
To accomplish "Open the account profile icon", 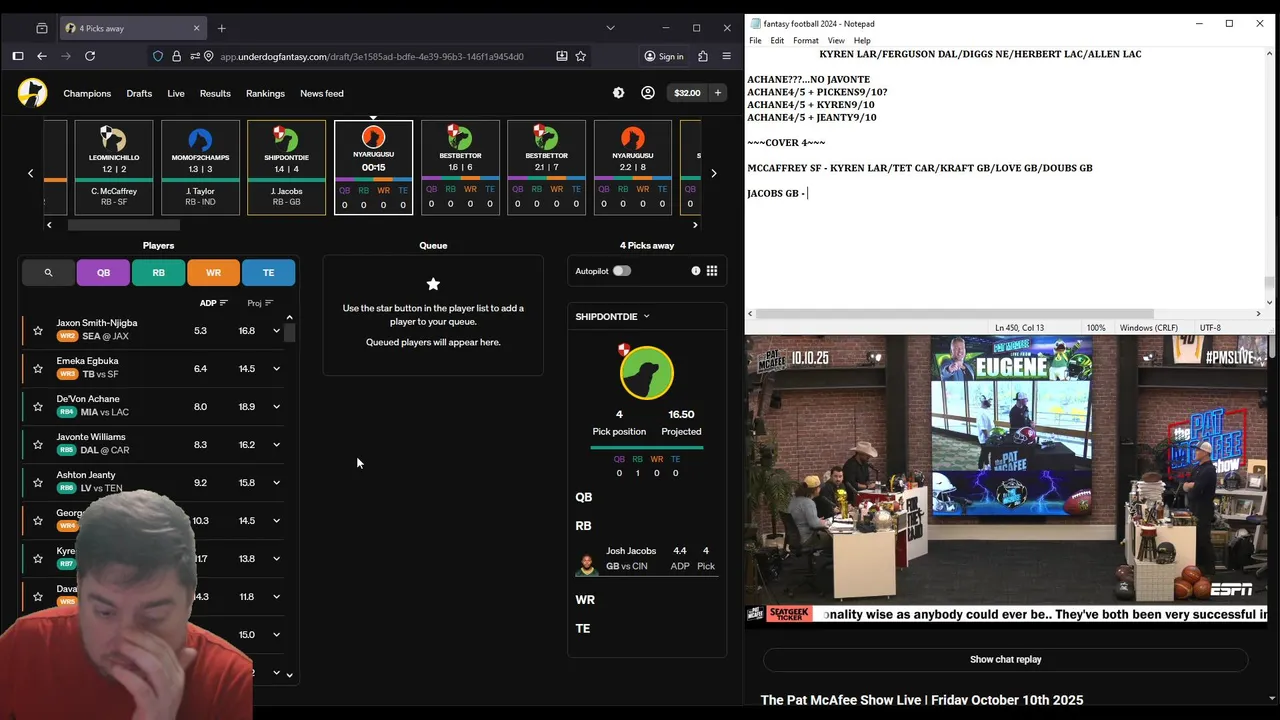I will (x=648, y=93).
